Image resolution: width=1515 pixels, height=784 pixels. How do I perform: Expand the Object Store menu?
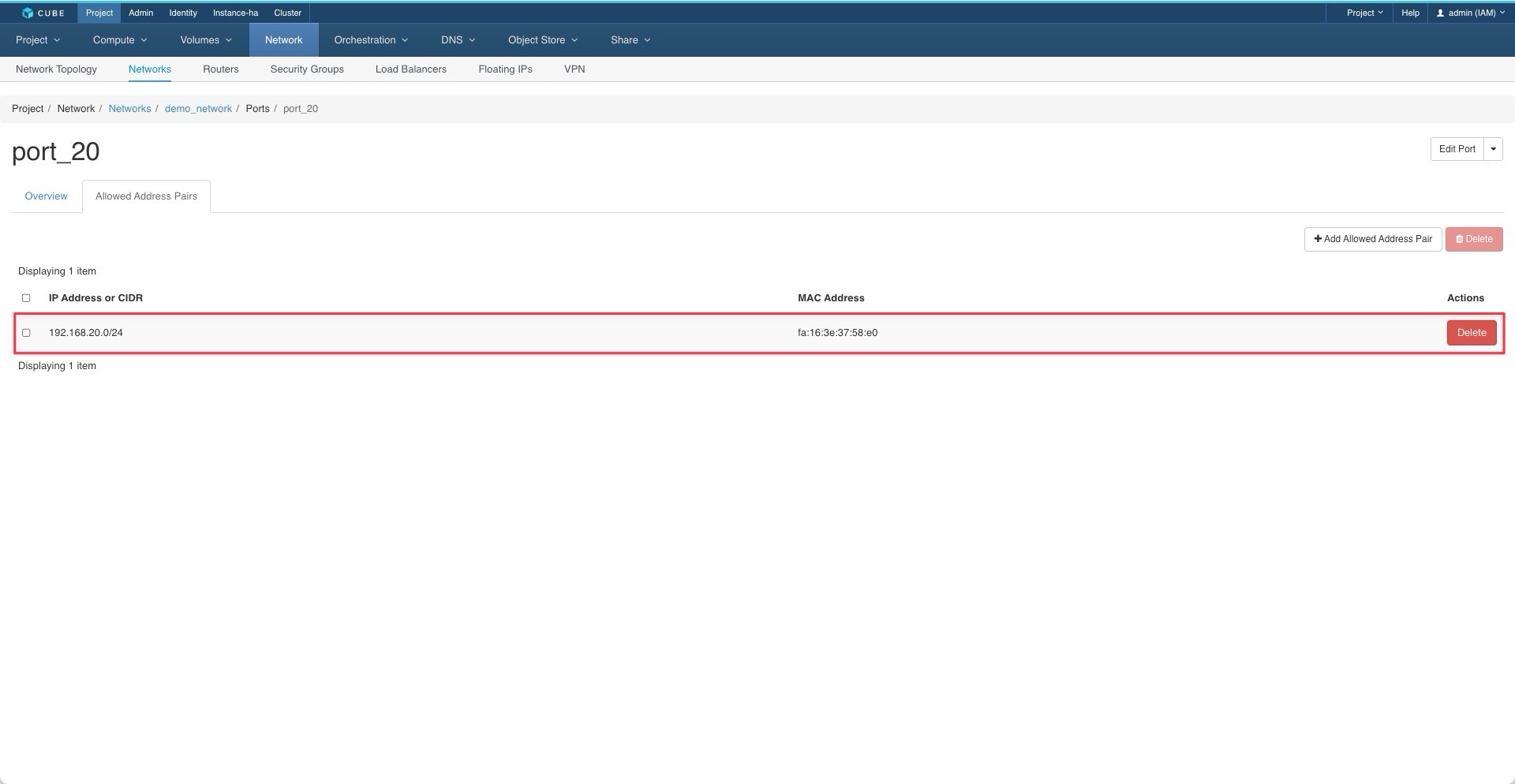pos(543,39)
